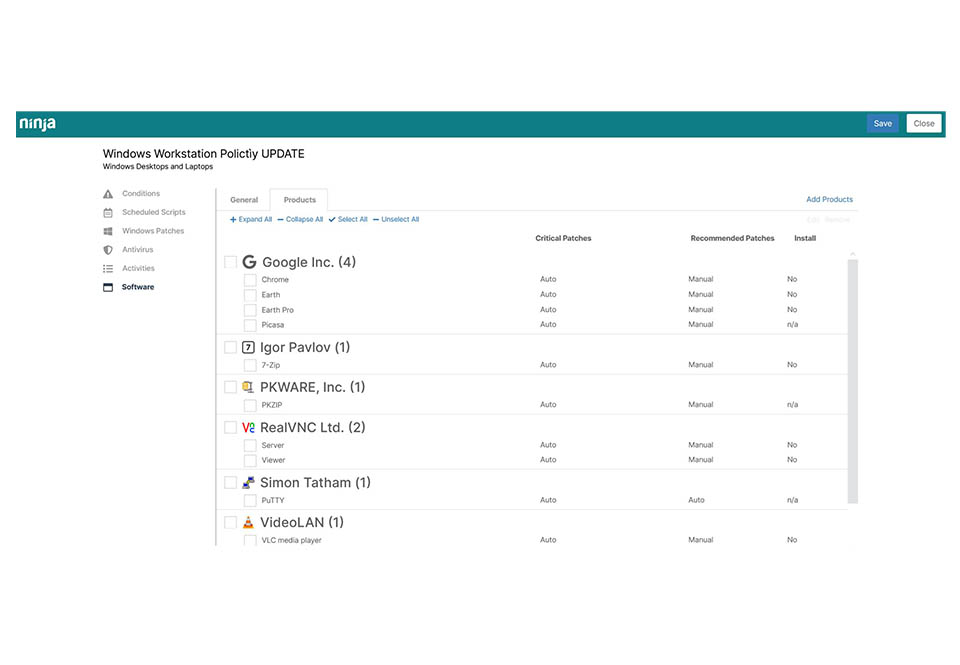Click the VideoLAN traffic cone icon
This screenshot has width=960, height=665.
pyautogui.click(x=248, y=522)
